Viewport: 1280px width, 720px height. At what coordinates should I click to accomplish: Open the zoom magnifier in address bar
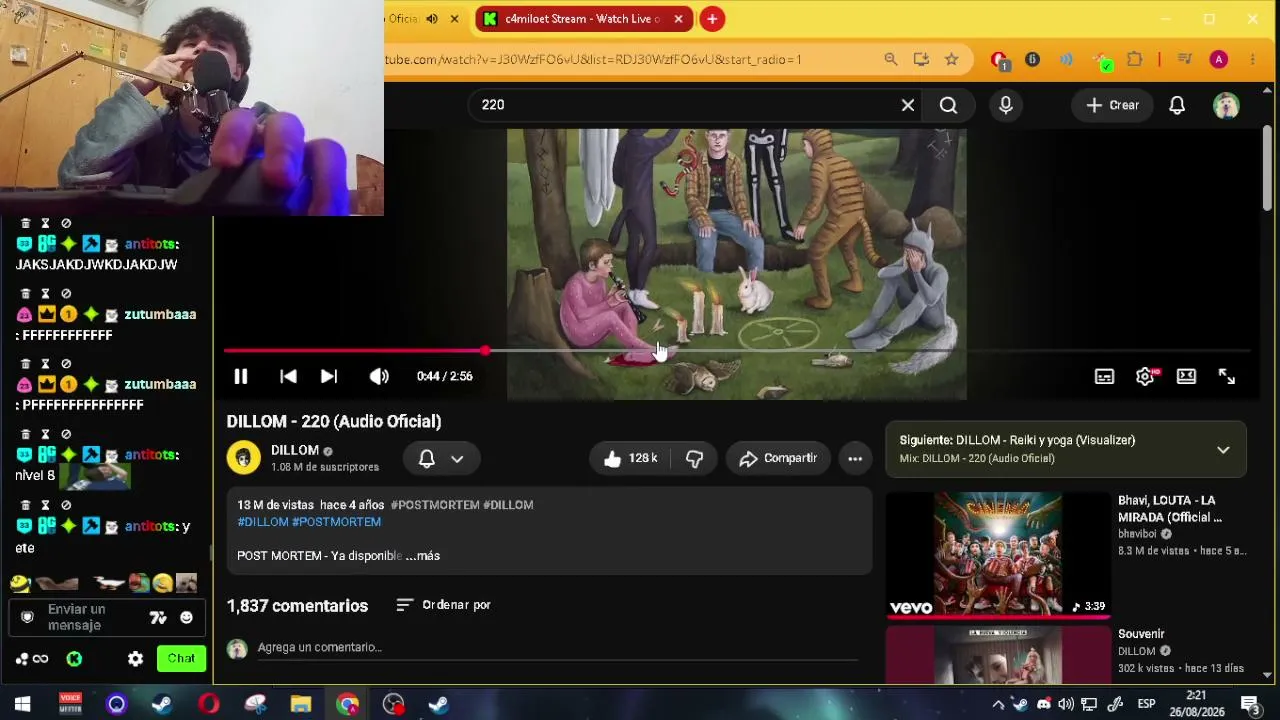[891, 60]
